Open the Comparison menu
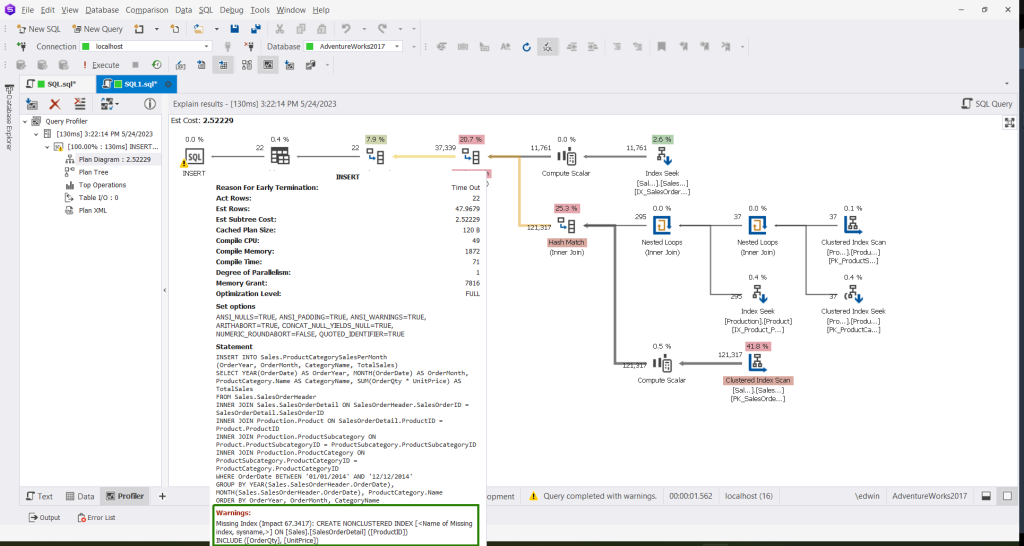Screen dimensions: 1024x546 [x=146, y=10]
